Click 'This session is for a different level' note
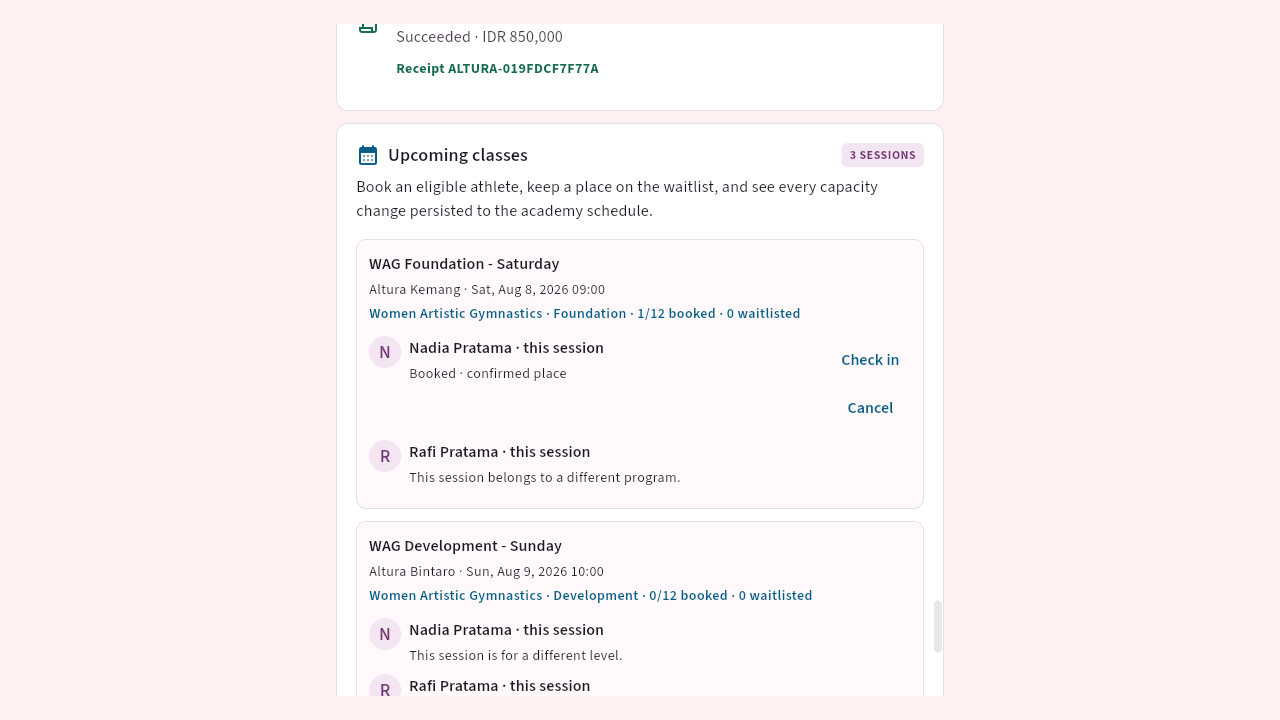The image size is (1280, 720). point(516,656)
